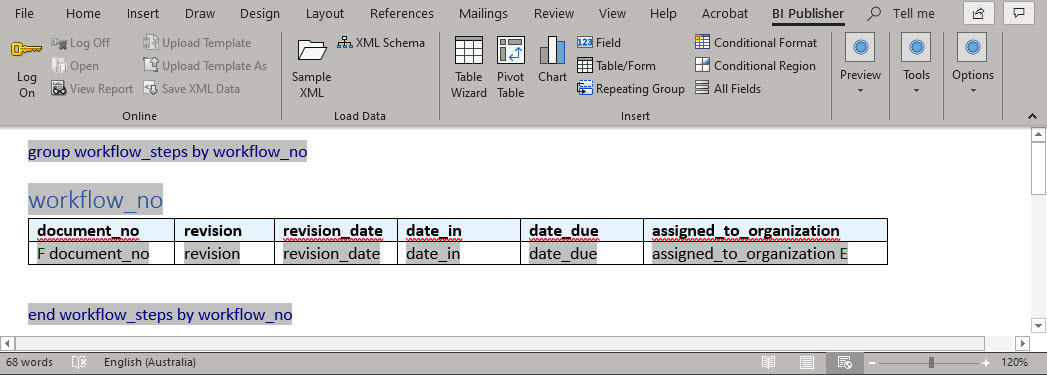Image resolution: width=1047 pixels, height=375 pixels.
Task: Open Conditional Format dialog
Action: pos(756,43)
